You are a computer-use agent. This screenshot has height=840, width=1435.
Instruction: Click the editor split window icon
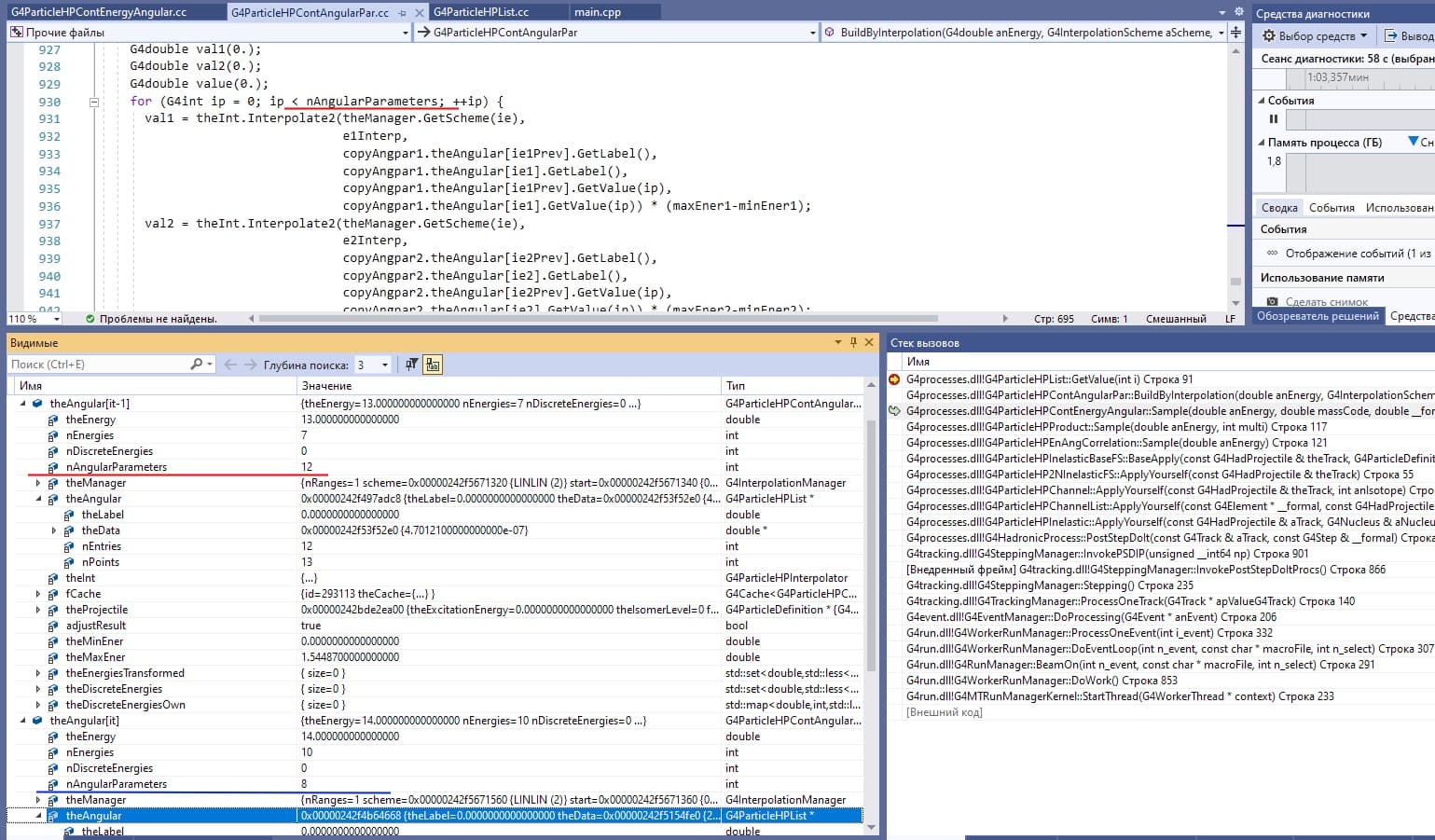coord(1235,32)
